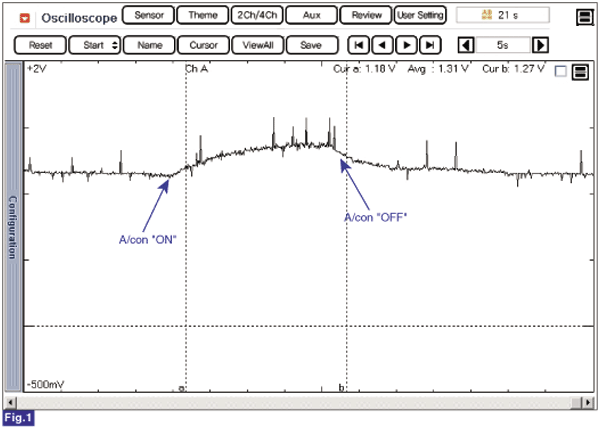
Task: Decrease the time base from 5s
Action: coord(466,46)
